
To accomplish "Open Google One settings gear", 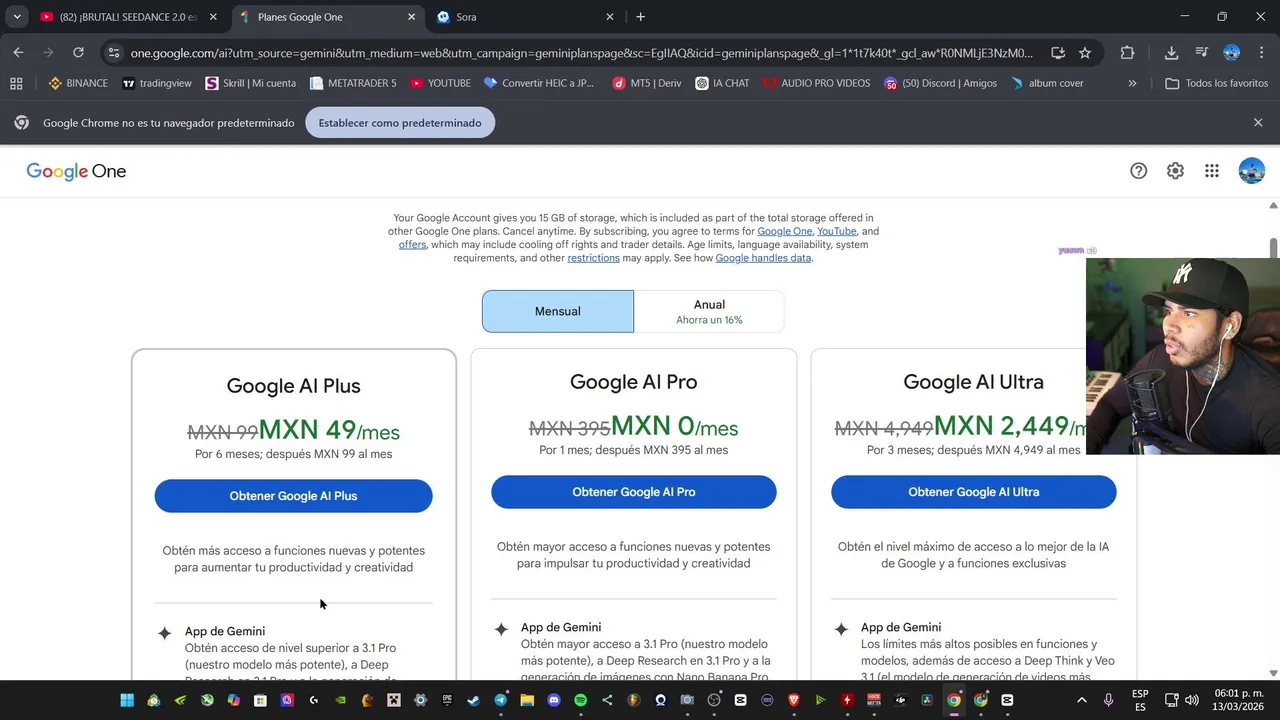I will [1175, 171].
